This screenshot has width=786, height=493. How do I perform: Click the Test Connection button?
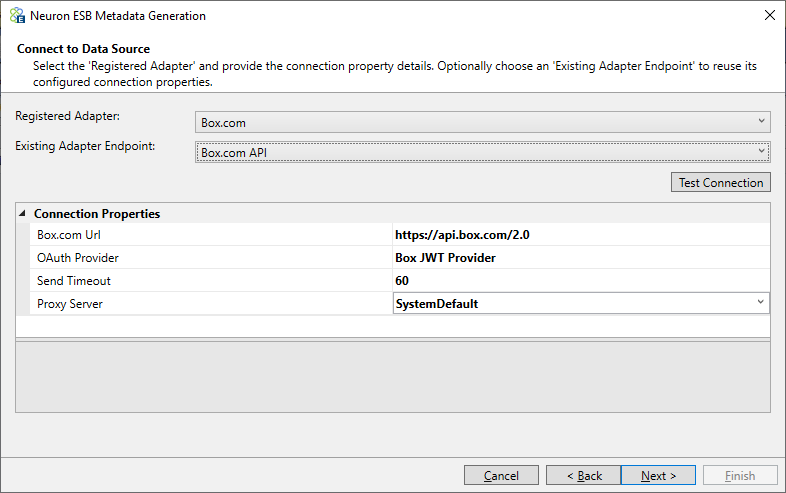tap(720, 183)
